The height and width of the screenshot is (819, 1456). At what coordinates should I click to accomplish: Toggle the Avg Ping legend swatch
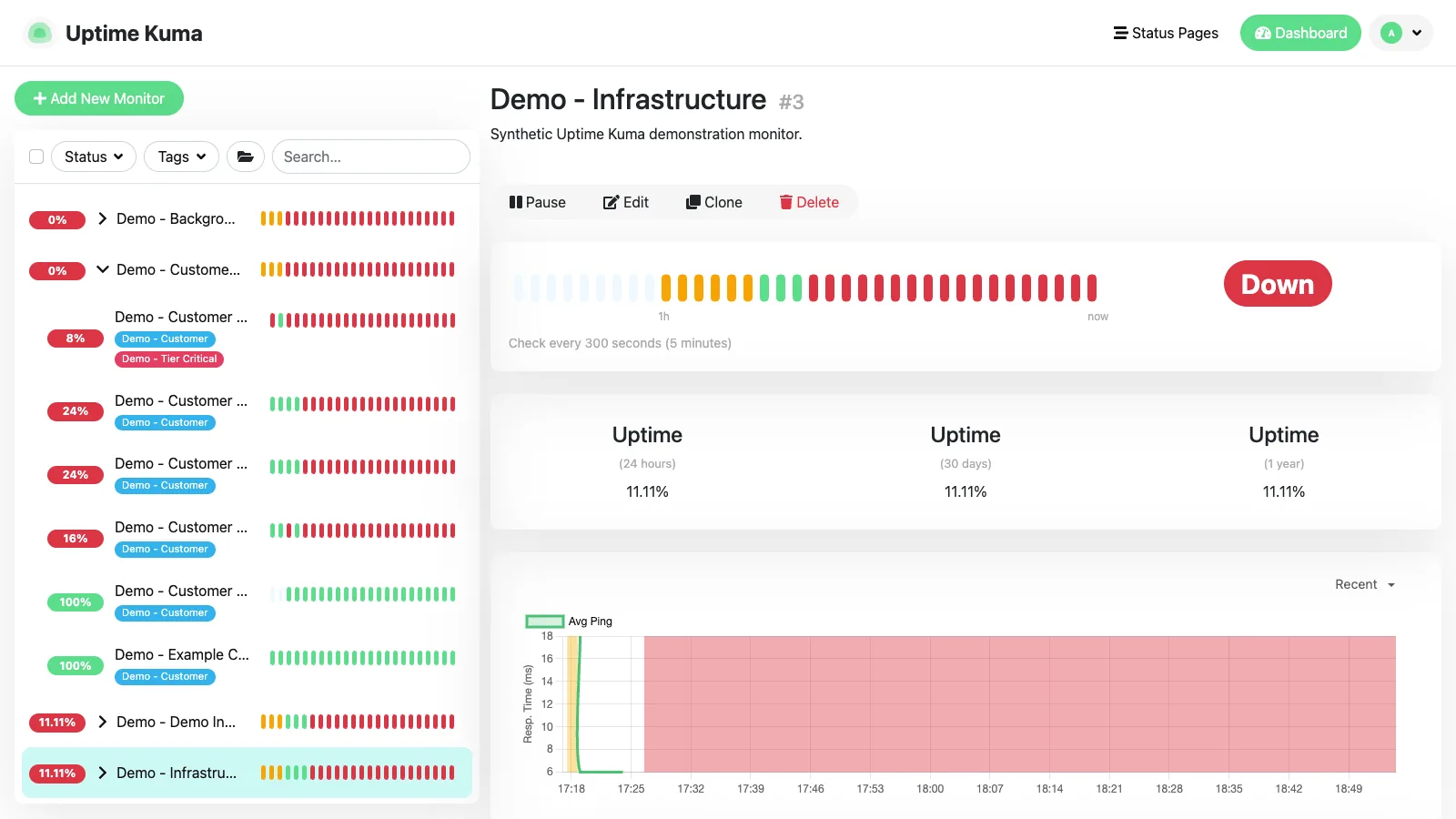545,622
